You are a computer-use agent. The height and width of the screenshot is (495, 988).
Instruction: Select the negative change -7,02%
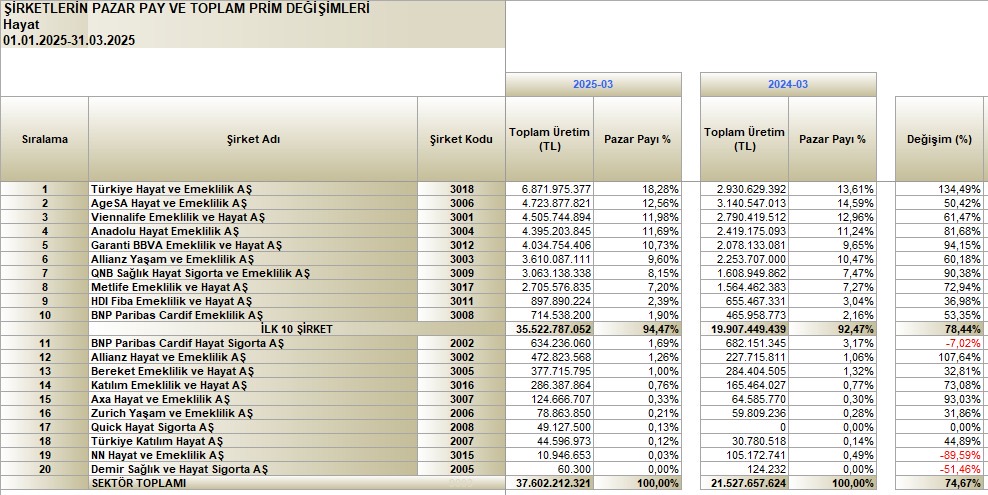pyautogui.click(x=939, y=343)
